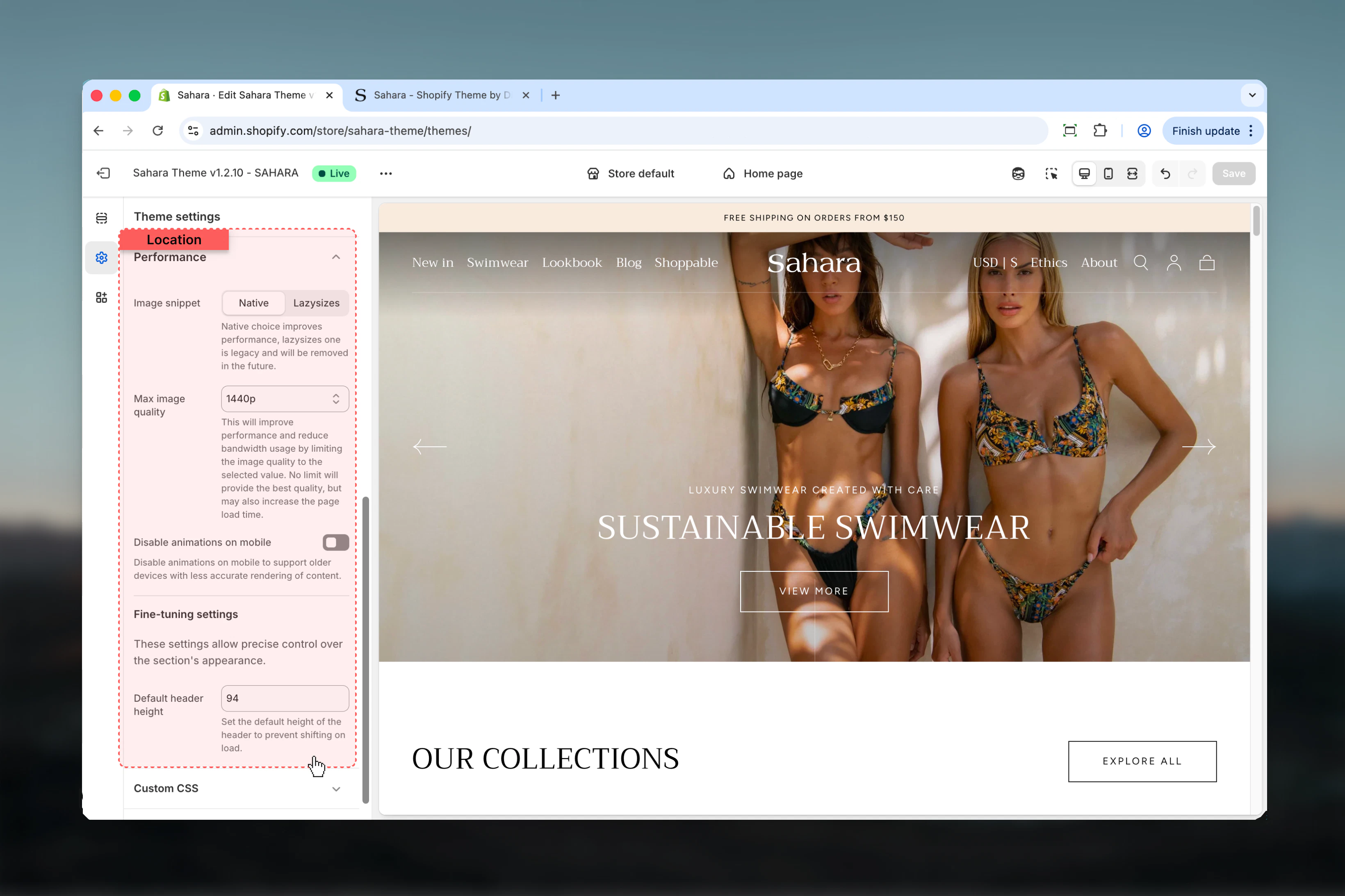Open the Home page template selector

(763, 174)
